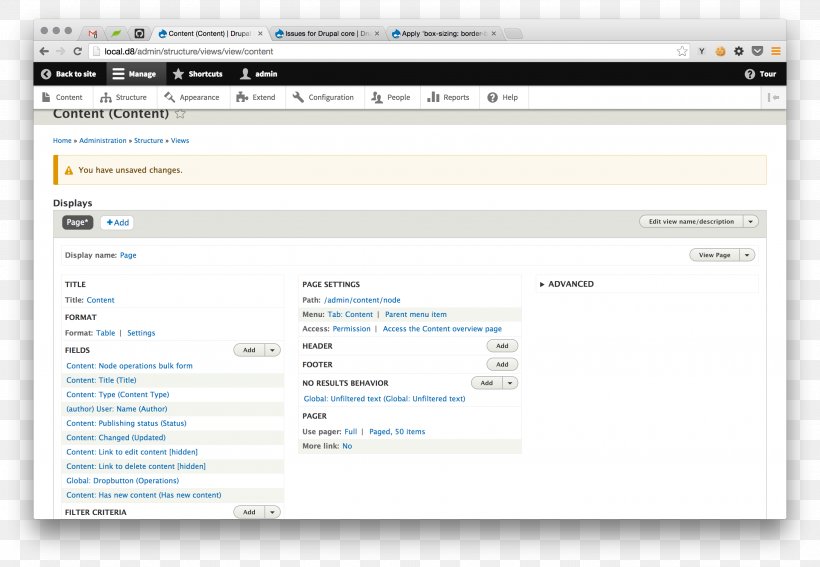Edit Content: Node operations bulk form field
The width and height of the screenshot is (820, 567).
pos(129,366)
